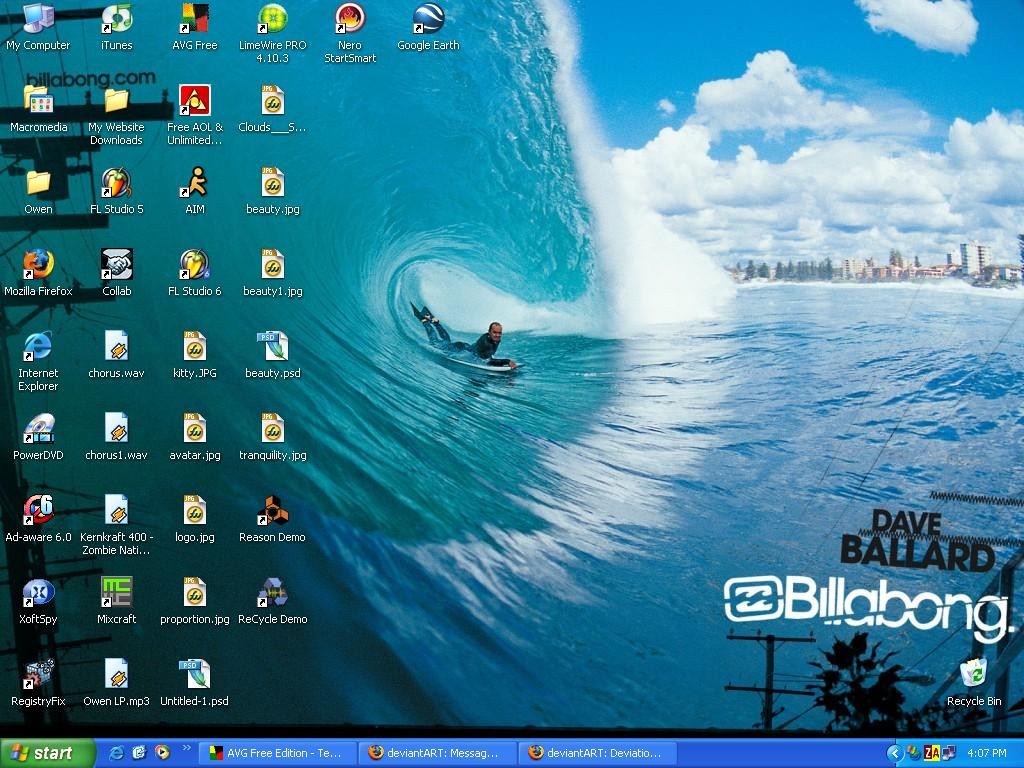Click the middle Quick Launch icon
1024x768 pixels.
(139, 753)
